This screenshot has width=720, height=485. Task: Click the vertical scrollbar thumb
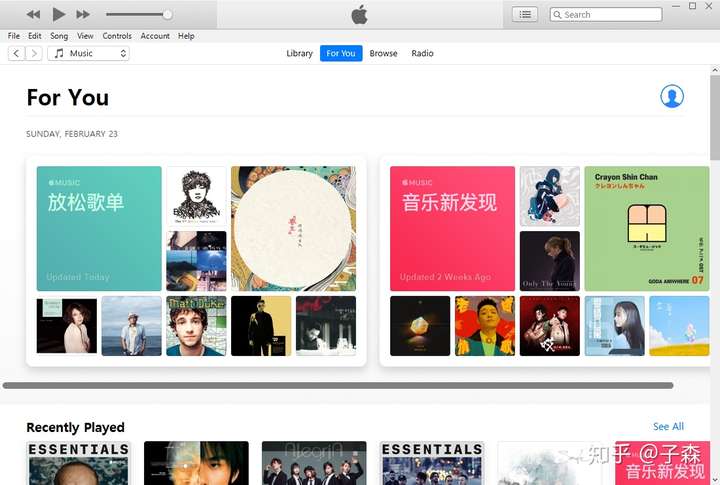click(x=715, y=118)
